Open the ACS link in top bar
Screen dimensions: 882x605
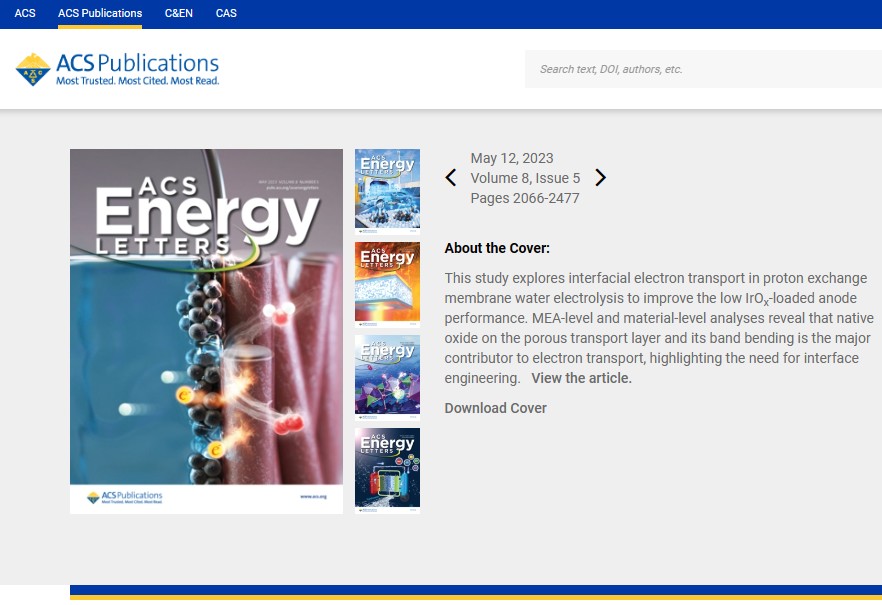click(x=25, y=13)
